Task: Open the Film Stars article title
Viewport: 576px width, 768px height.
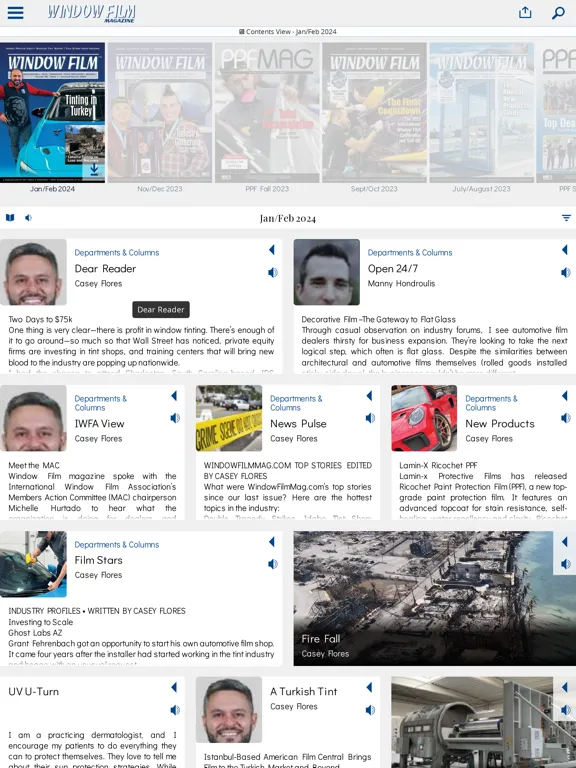Action: [x=98, y=560]
